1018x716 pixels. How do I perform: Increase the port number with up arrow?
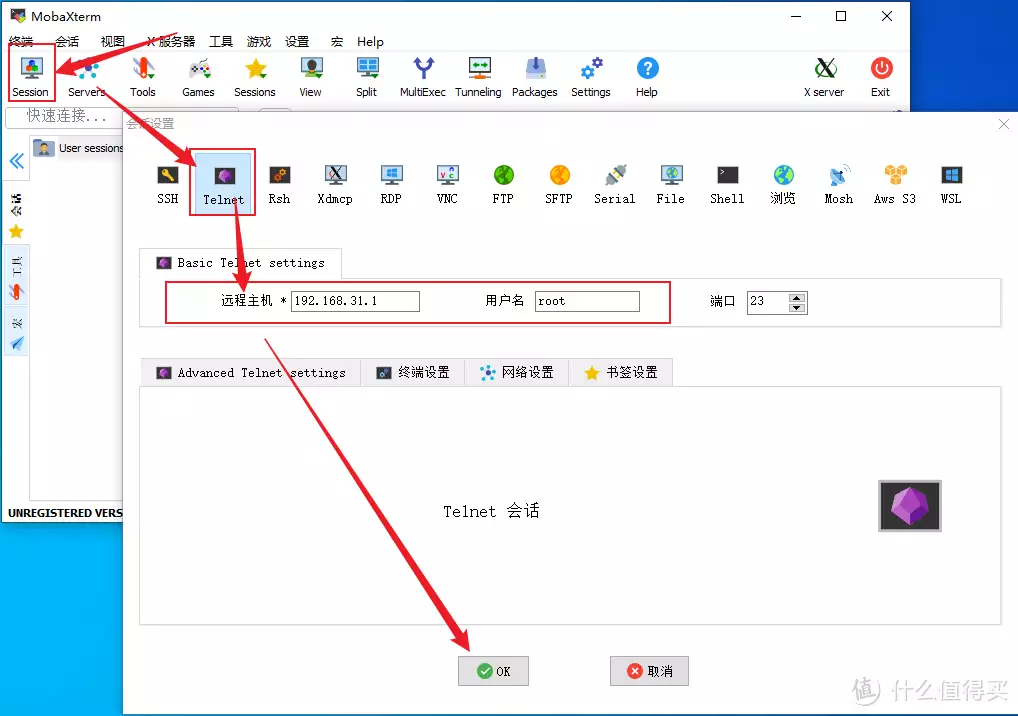coord(797,297)
